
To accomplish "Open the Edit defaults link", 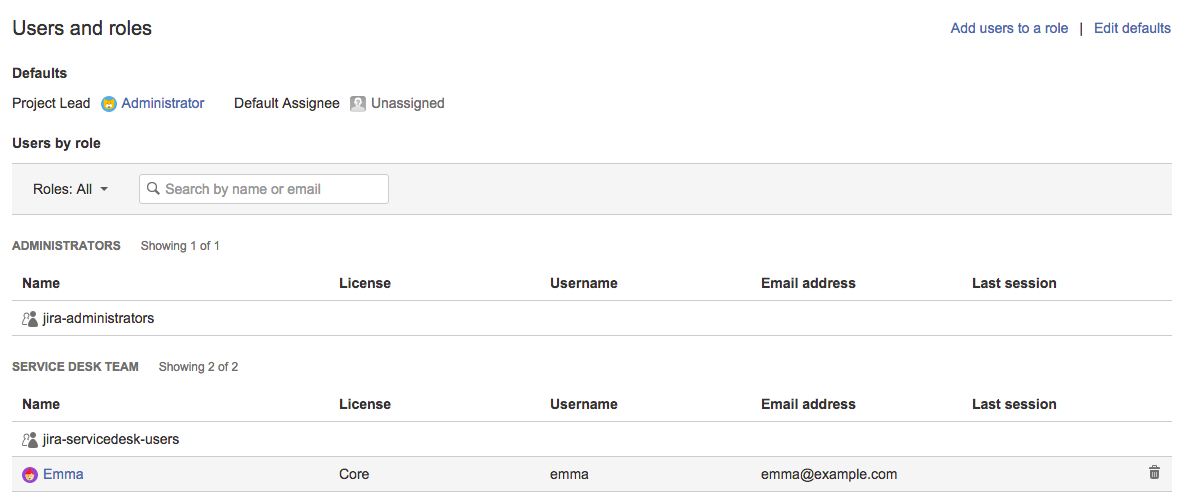I will 1132,28.
